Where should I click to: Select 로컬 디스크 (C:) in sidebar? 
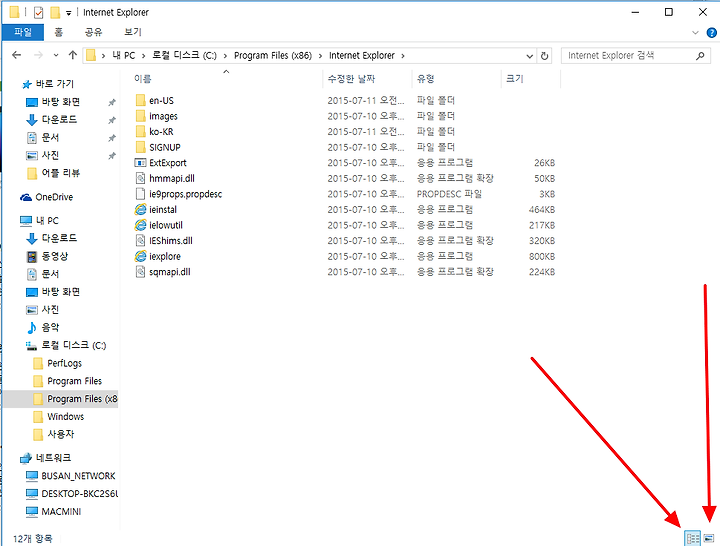click(x=73, y=345)
